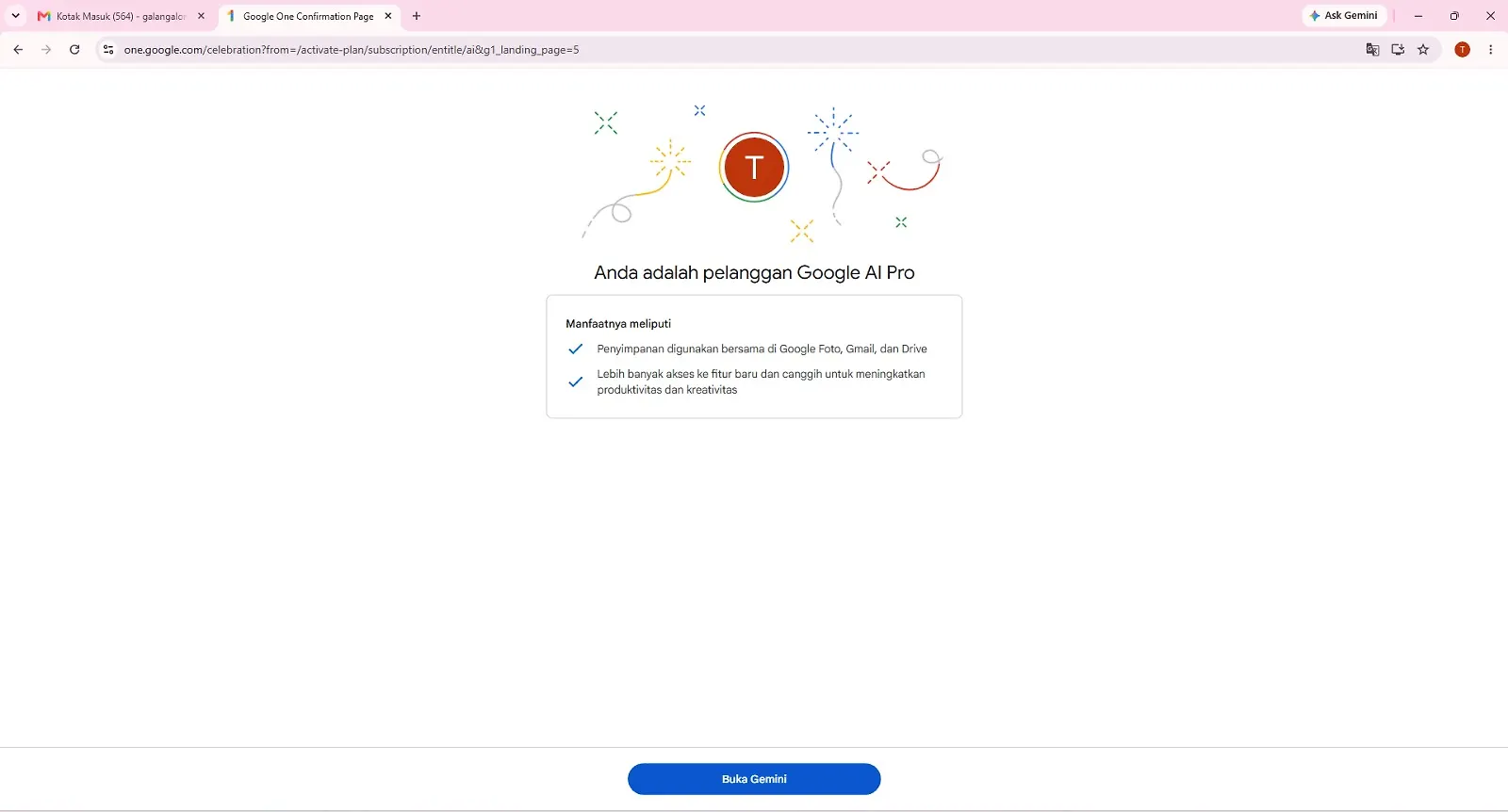Close the Google One Confirmation Page tab
The image size is (1508, 812).
[x=388, y=16]
